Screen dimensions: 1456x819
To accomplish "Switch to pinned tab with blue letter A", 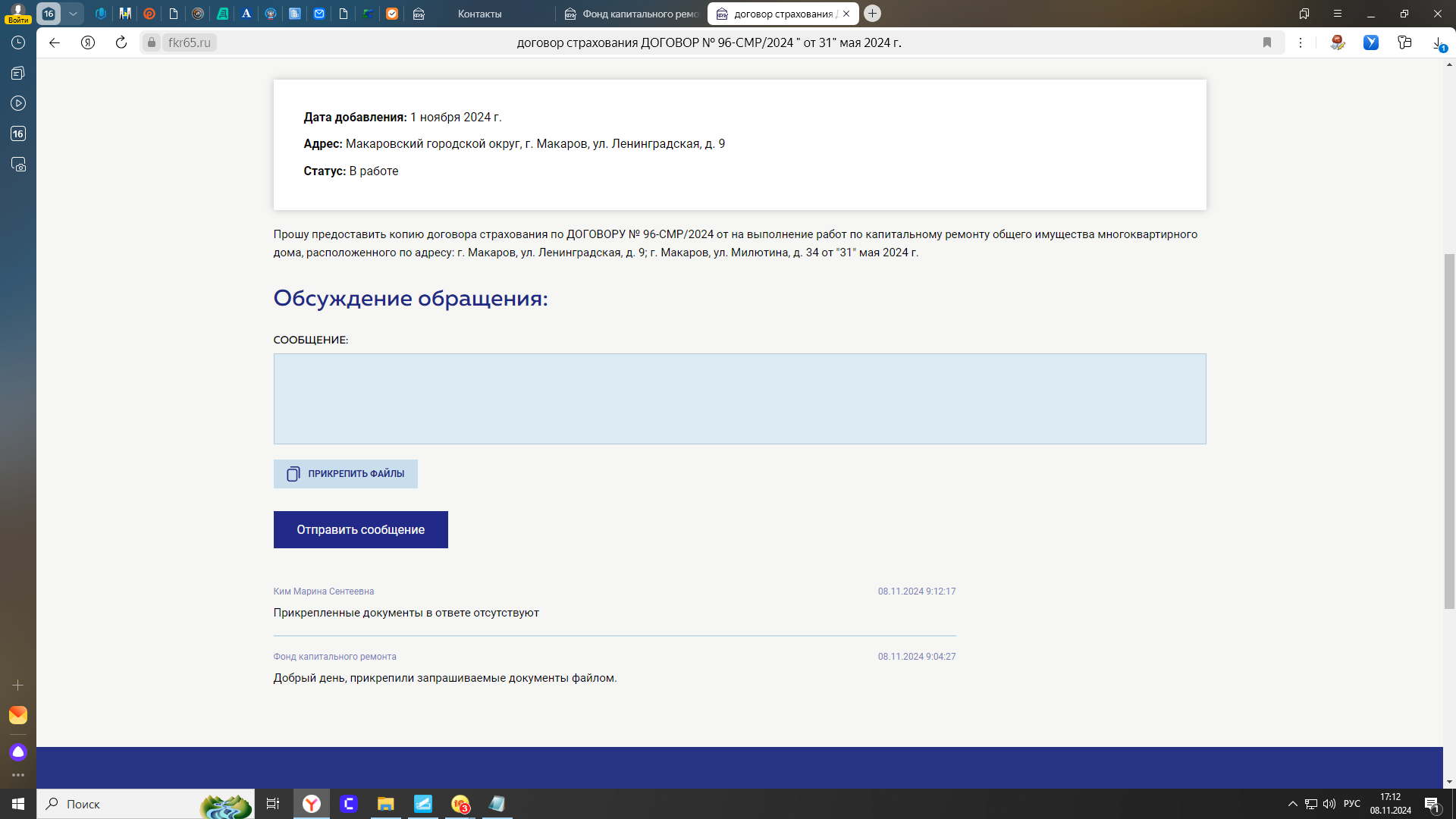I will coord(246,14).
